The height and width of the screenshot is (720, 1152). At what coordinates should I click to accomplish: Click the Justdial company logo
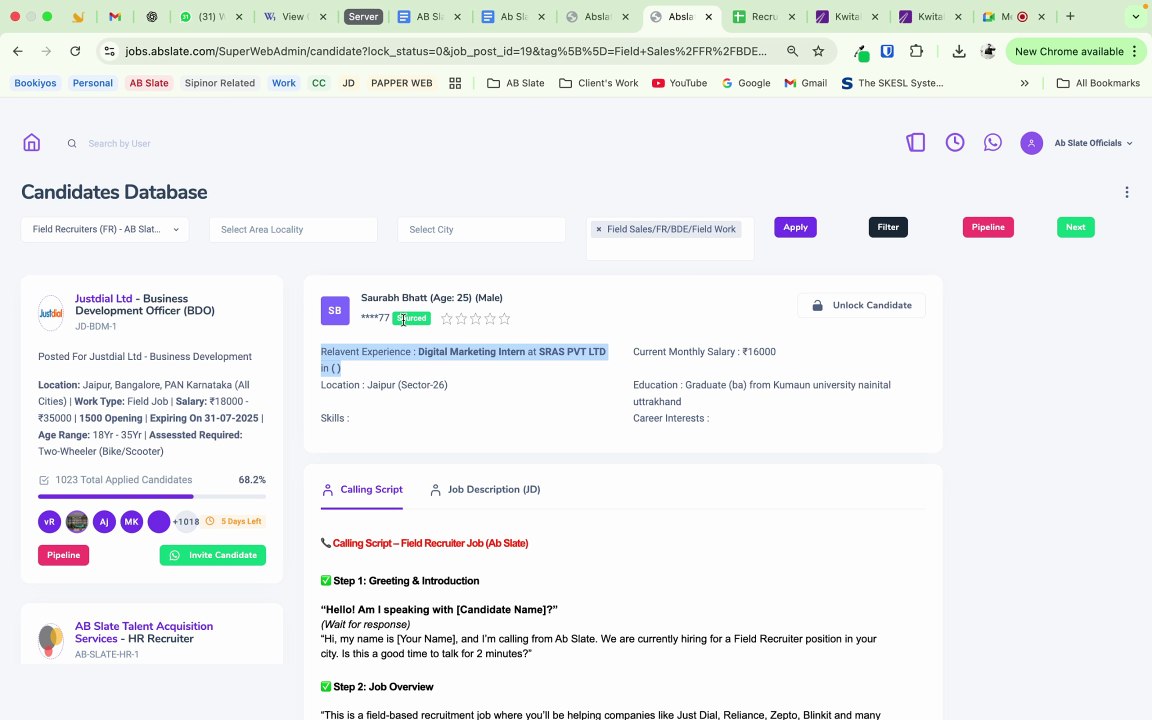click(x=51, y=313)
